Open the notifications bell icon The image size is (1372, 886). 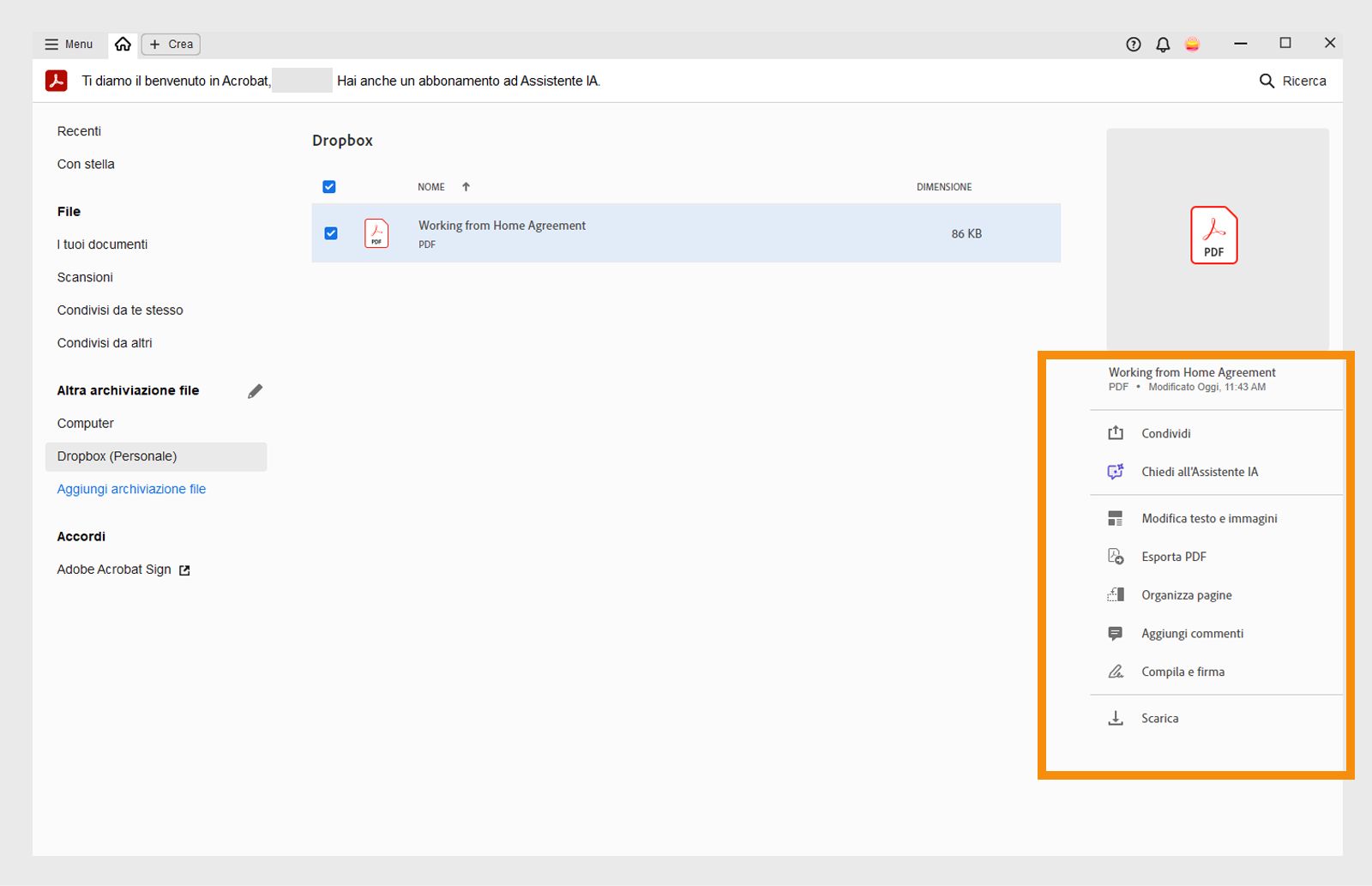click(1163, 45)
